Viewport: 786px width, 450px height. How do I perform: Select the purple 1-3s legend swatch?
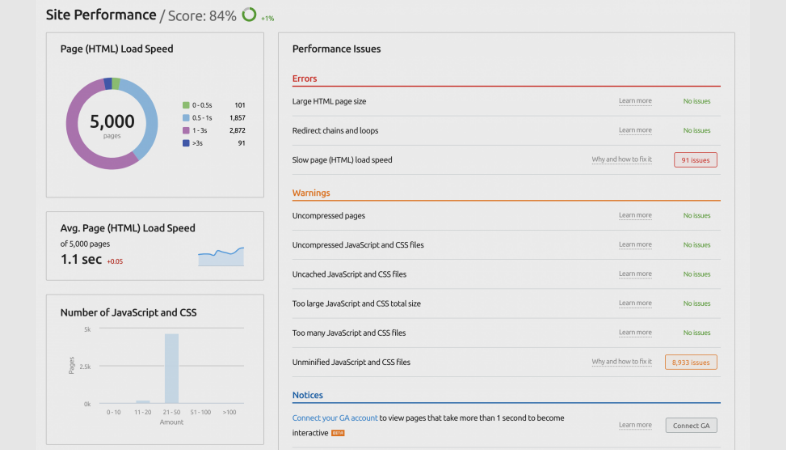coord(186,130)
